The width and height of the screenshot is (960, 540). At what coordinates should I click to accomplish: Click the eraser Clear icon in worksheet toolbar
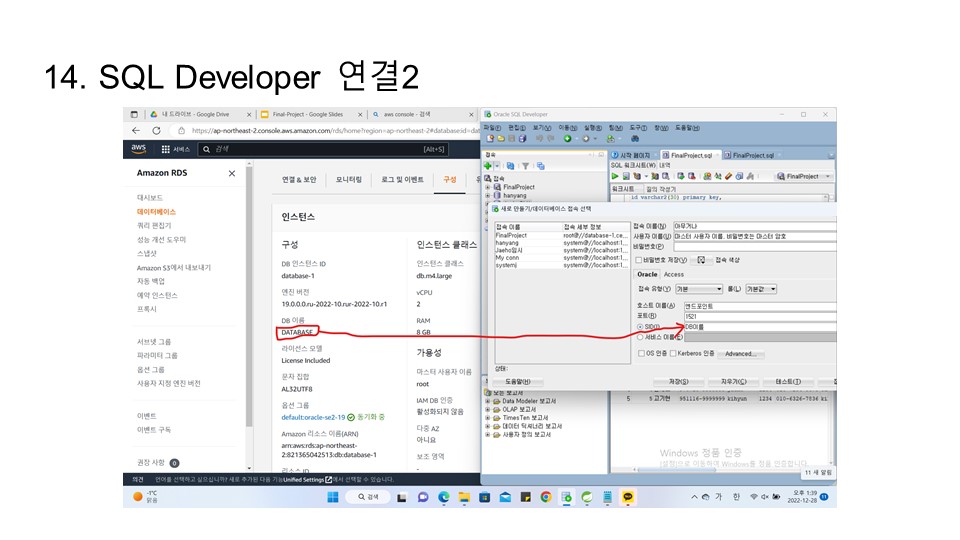click(x=729, y=176)
